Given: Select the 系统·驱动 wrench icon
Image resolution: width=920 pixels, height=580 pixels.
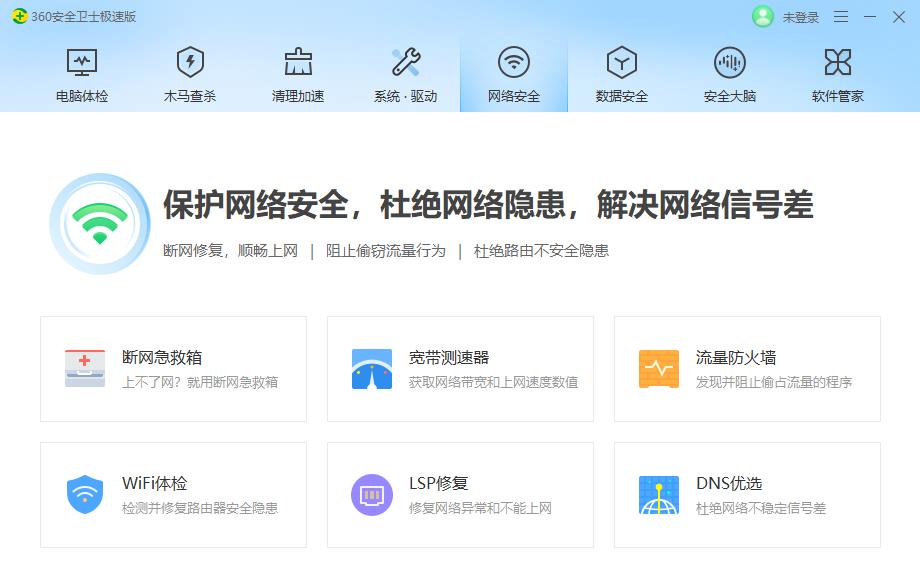Looking at the screenshot, I should pos(405,60).
